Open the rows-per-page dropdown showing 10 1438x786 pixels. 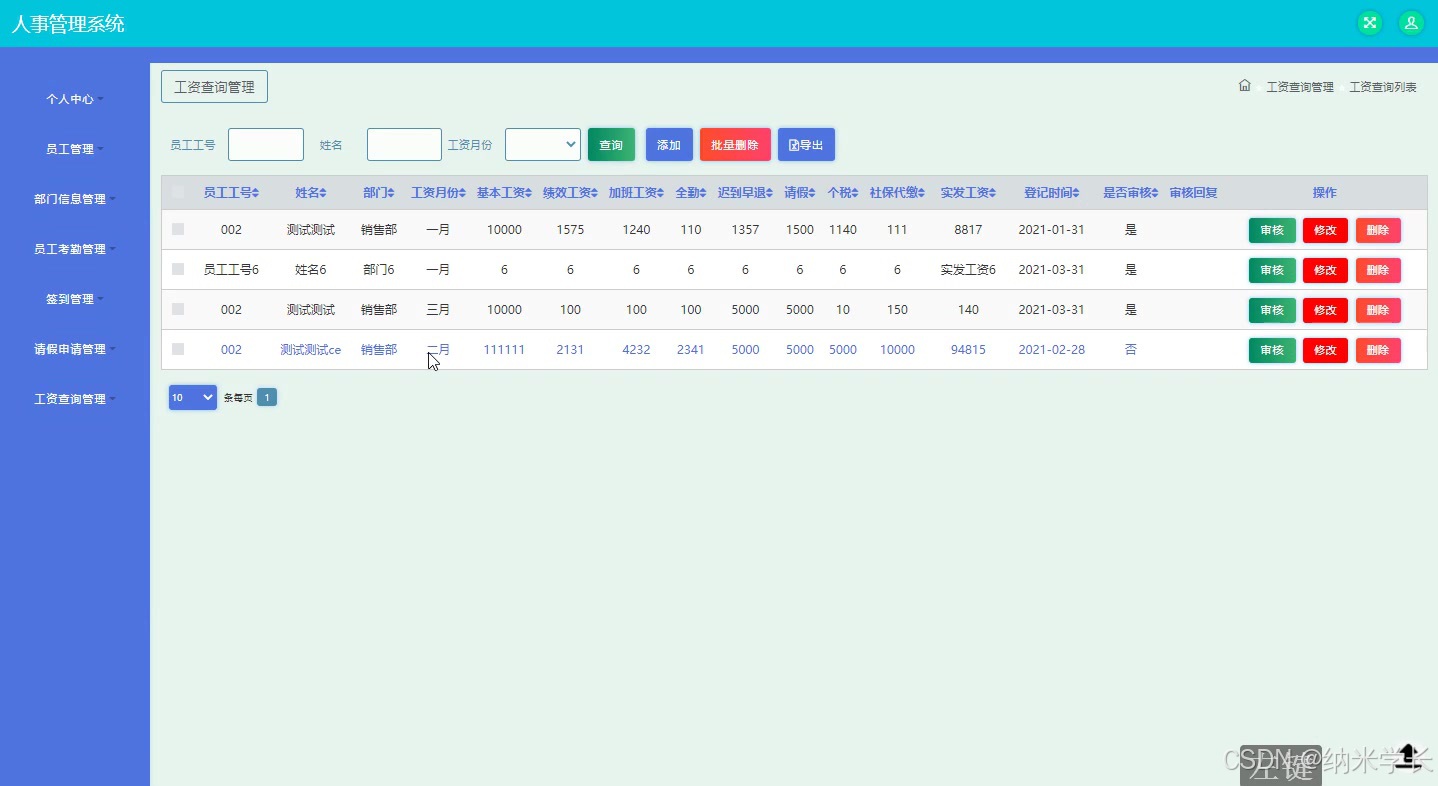click(193, 397)
